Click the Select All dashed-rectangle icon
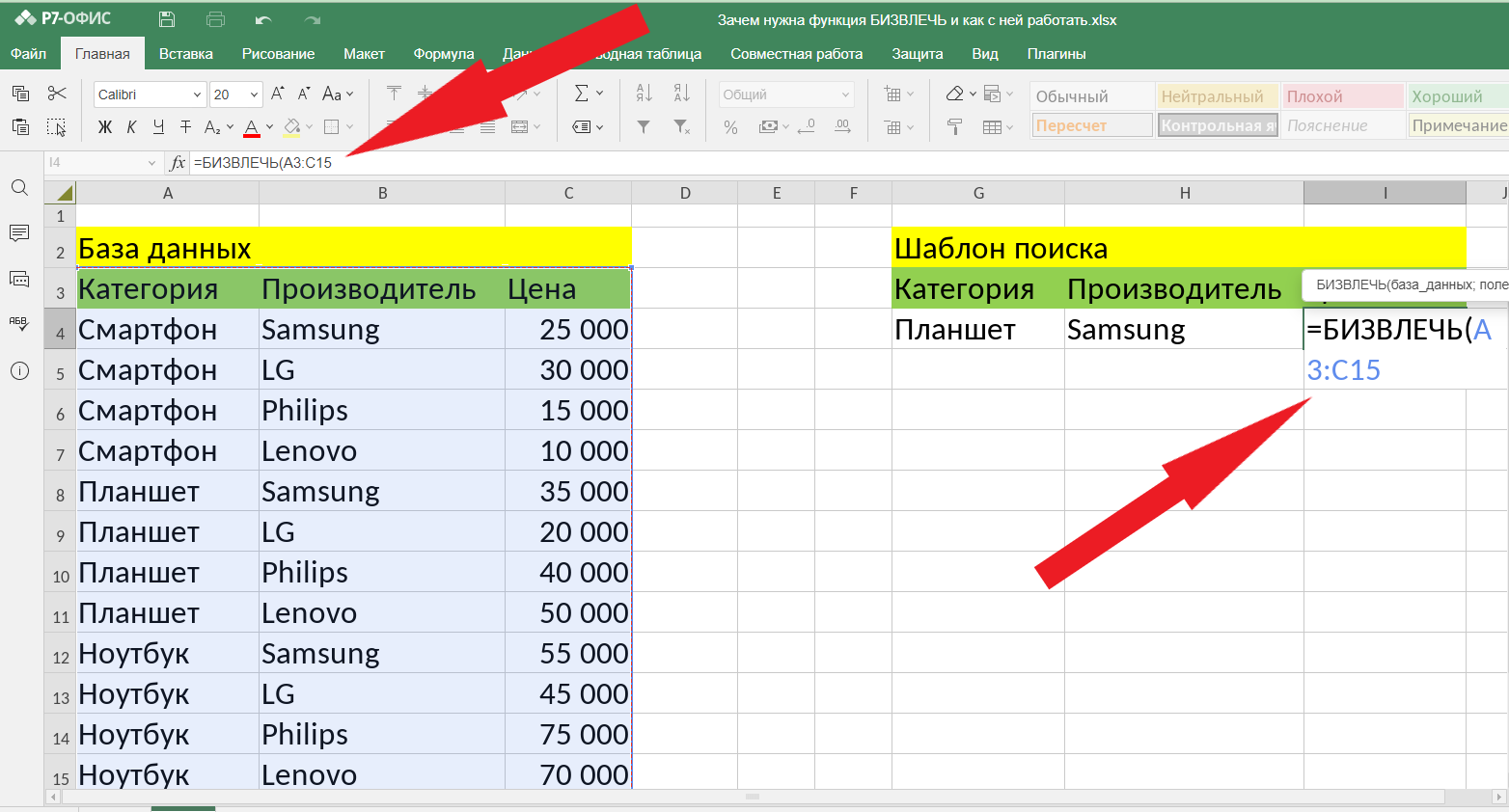1509x812 pixels. click(57, 126)
